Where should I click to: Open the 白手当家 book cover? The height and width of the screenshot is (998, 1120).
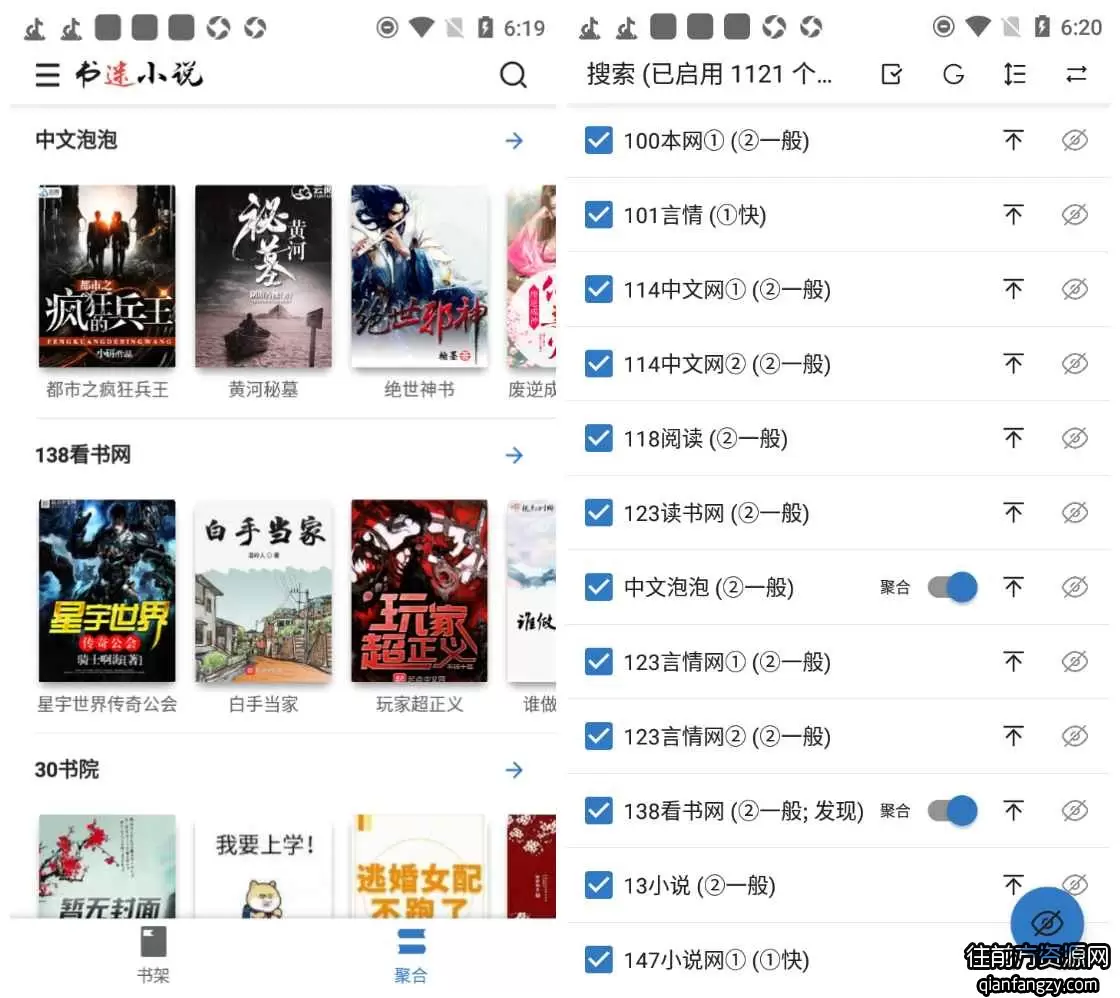pos(263,591)
